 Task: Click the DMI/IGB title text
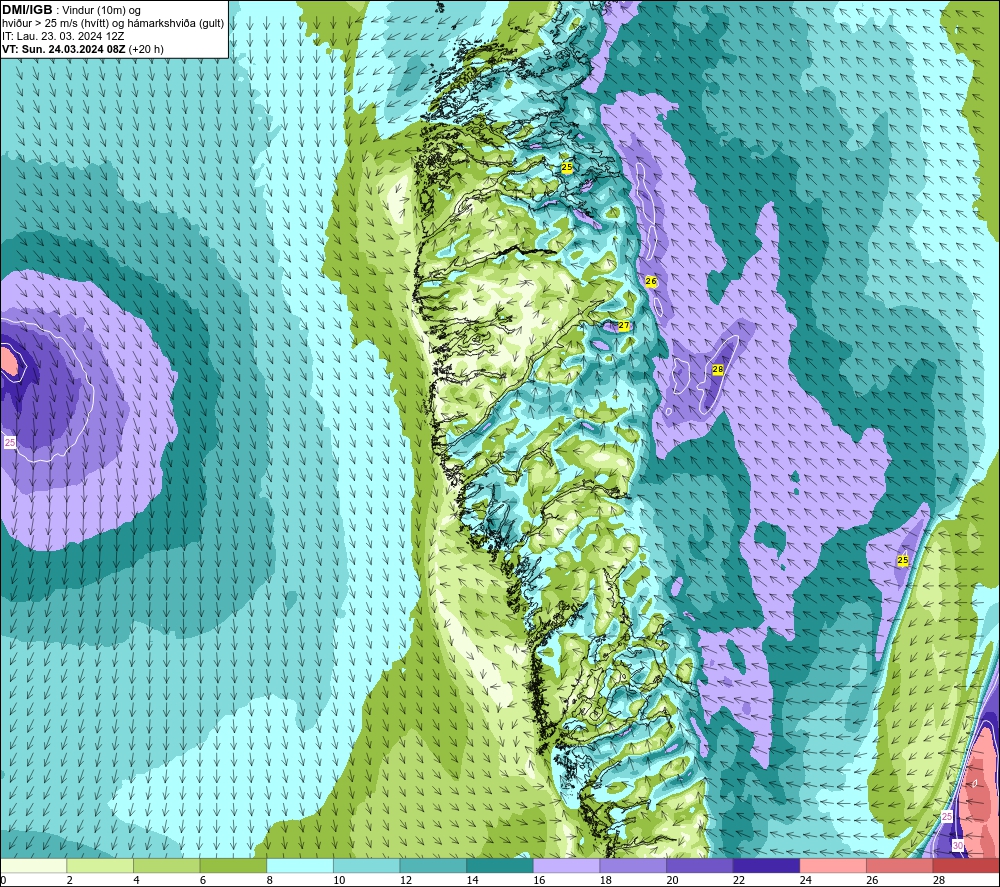point(27,10)
